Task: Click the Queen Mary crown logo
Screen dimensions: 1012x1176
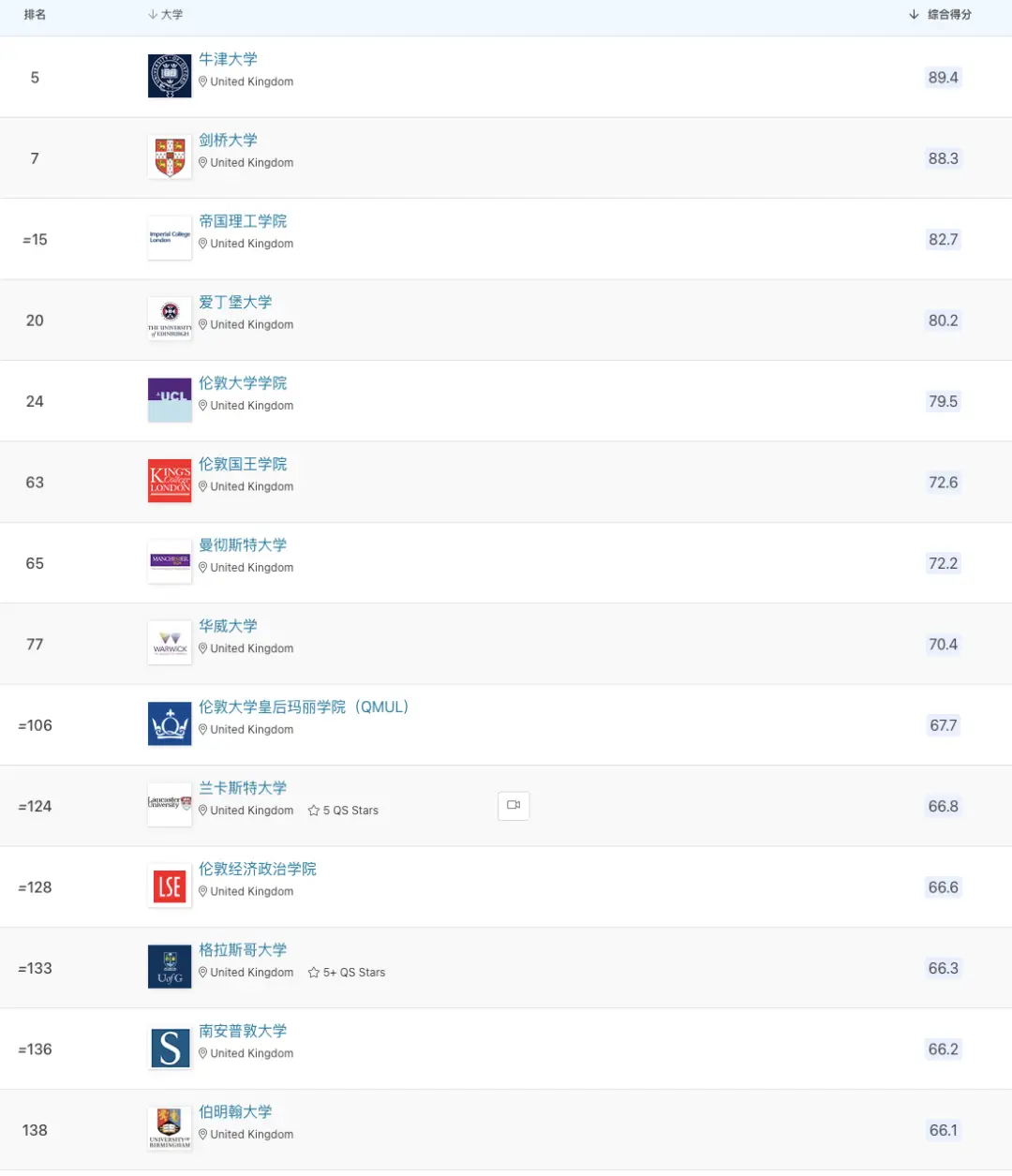Action: (170, 724)
